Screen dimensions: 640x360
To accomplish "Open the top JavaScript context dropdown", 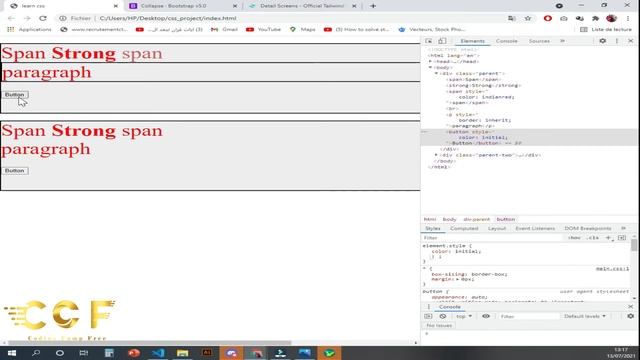I will [464, 316].
